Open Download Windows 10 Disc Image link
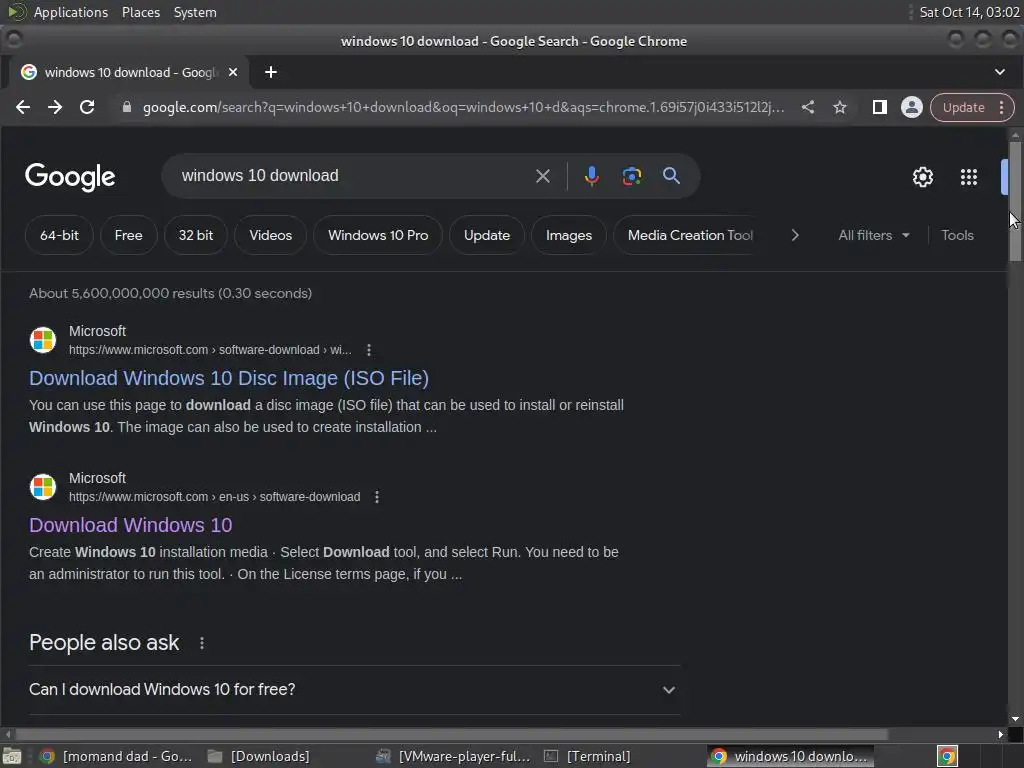 [229, 378]
